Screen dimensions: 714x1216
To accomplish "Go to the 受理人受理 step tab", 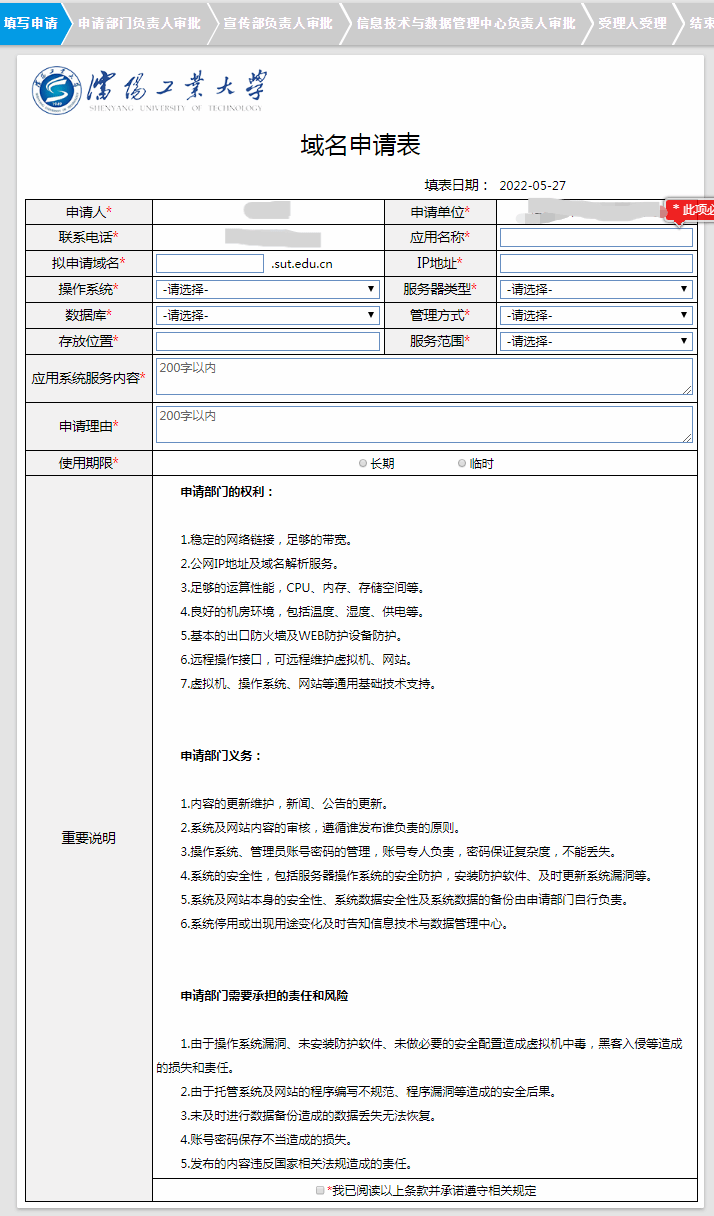I will click(x=632, y=22).
